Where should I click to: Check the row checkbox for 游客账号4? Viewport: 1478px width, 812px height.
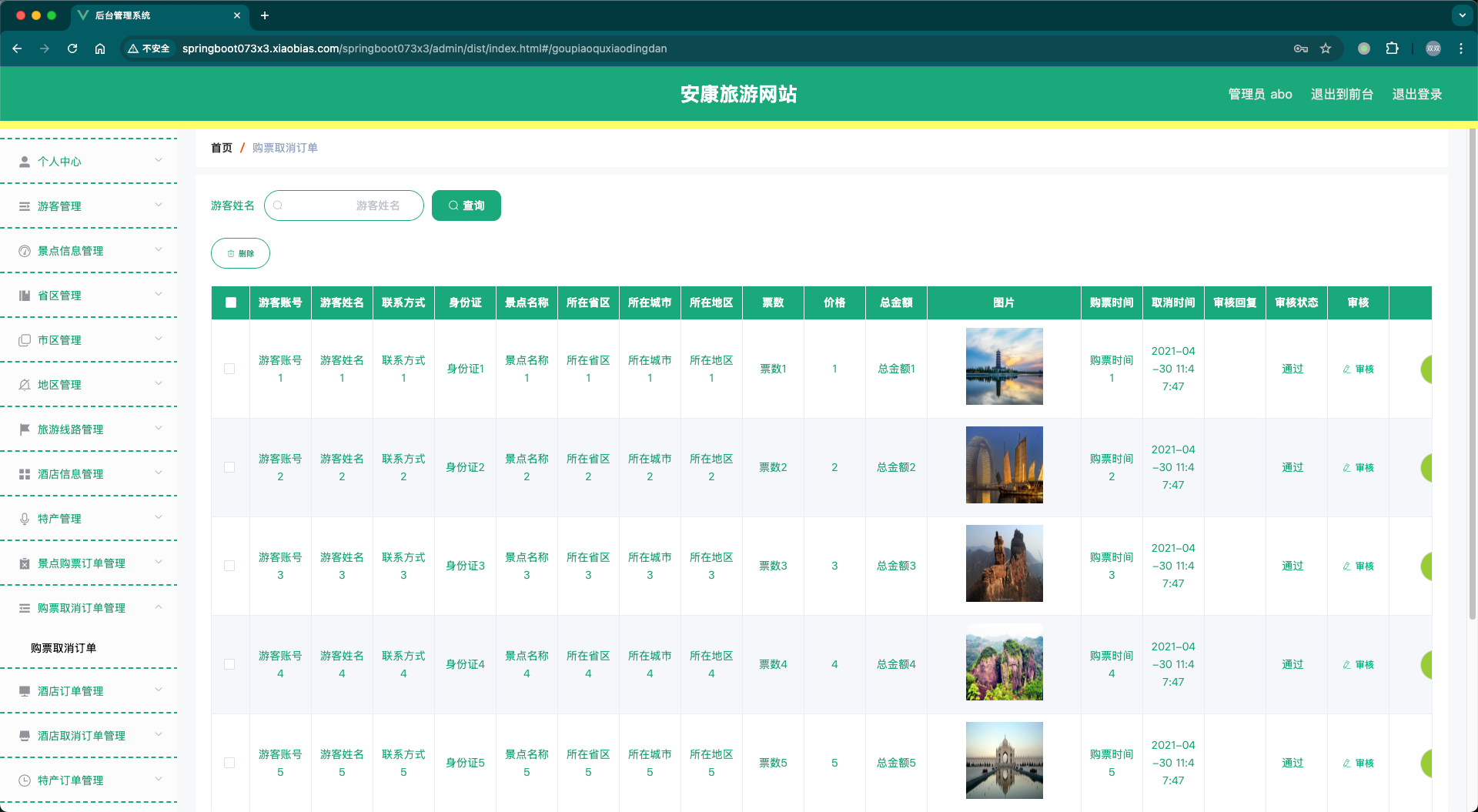[x=229, y=664]
